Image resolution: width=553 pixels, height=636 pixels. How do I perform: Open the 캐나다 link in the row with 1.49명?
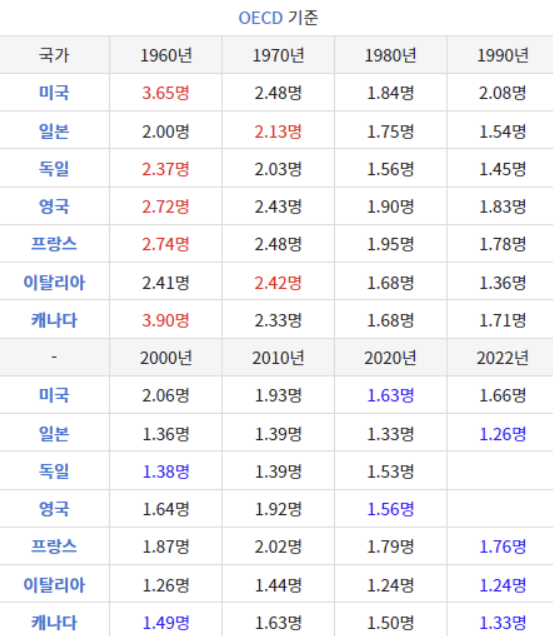(54, 622)
